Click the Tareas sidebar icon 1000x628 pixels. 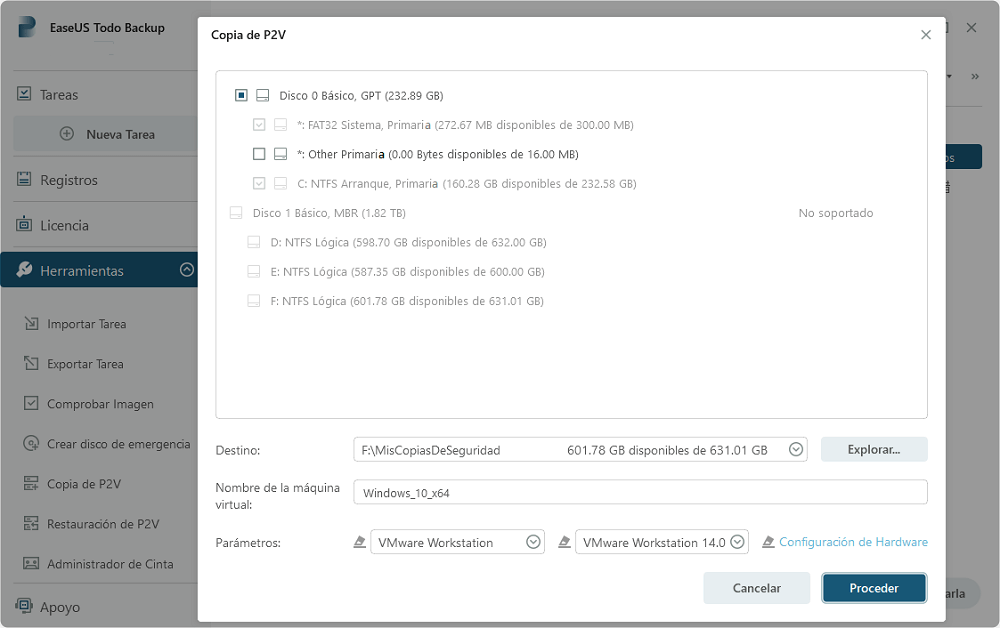24,95
